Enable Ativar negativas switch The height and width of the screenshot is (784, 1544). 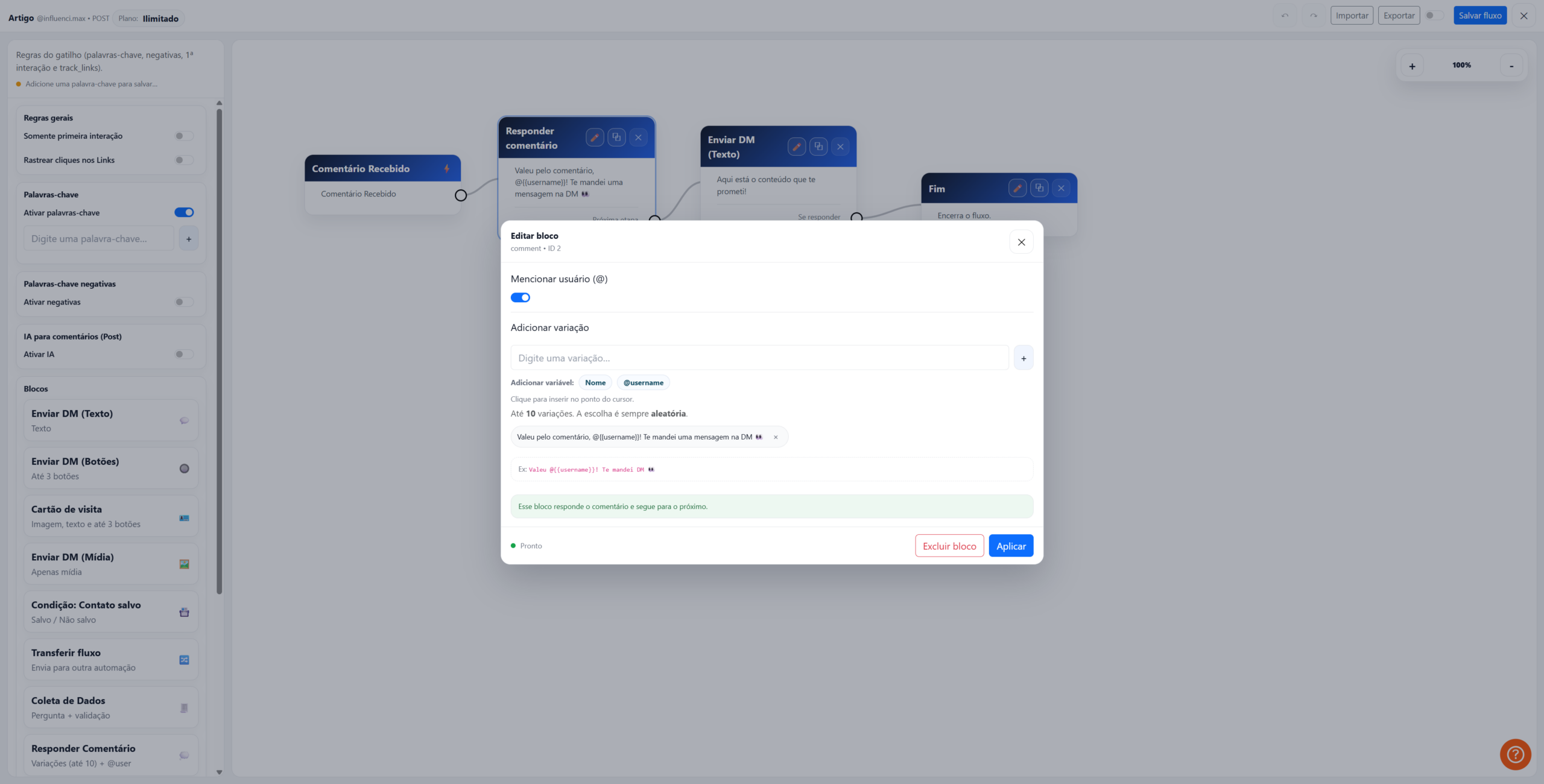(x=184, y=302)
